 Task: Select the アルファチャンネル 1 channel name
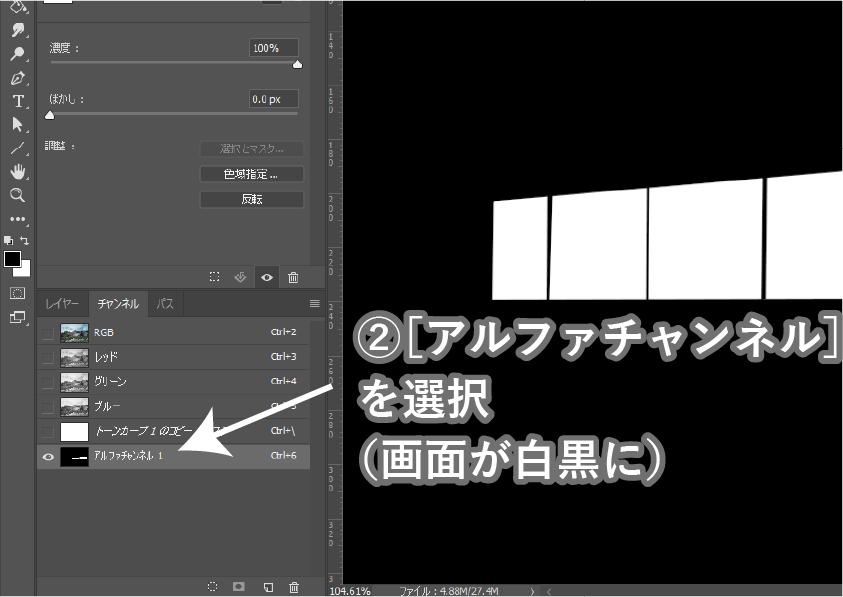click(128, 456)
